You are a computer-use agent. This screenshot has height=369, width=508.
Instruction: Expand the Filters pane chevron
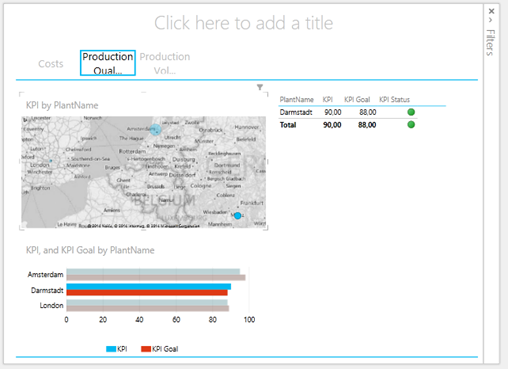(491, 20)
